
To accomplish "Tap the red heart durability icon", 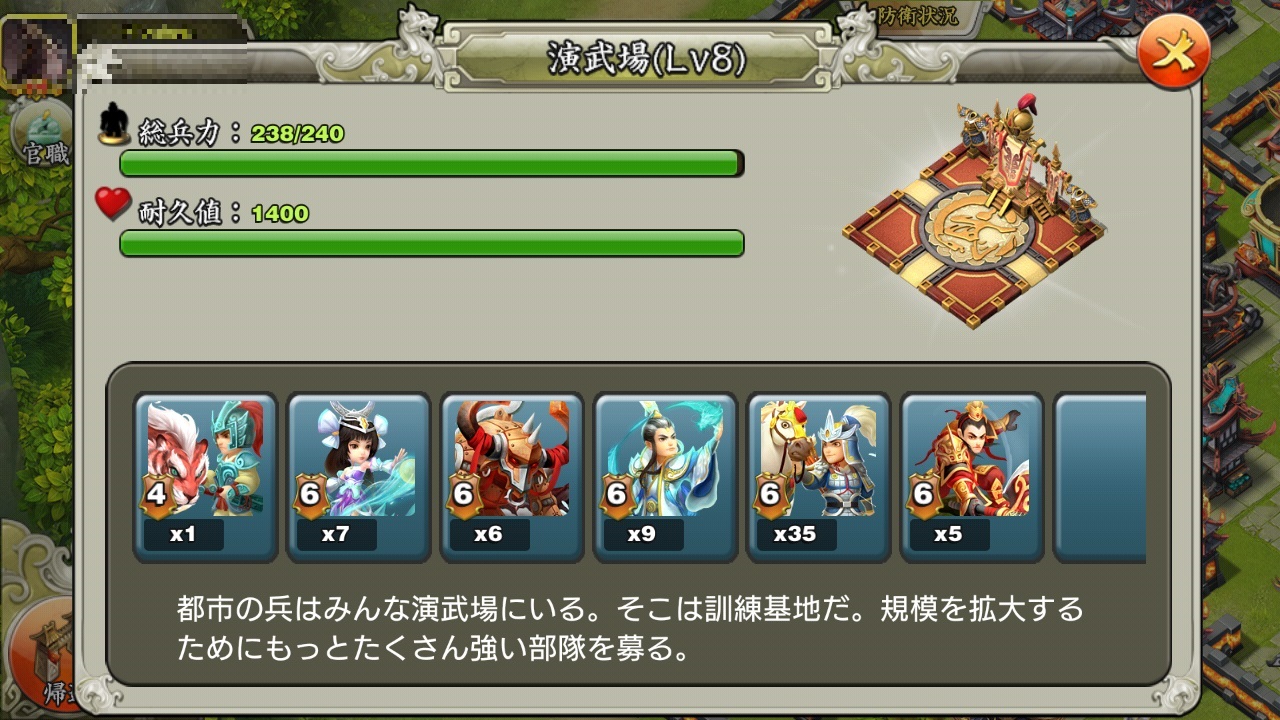I will tap(113, 204).
